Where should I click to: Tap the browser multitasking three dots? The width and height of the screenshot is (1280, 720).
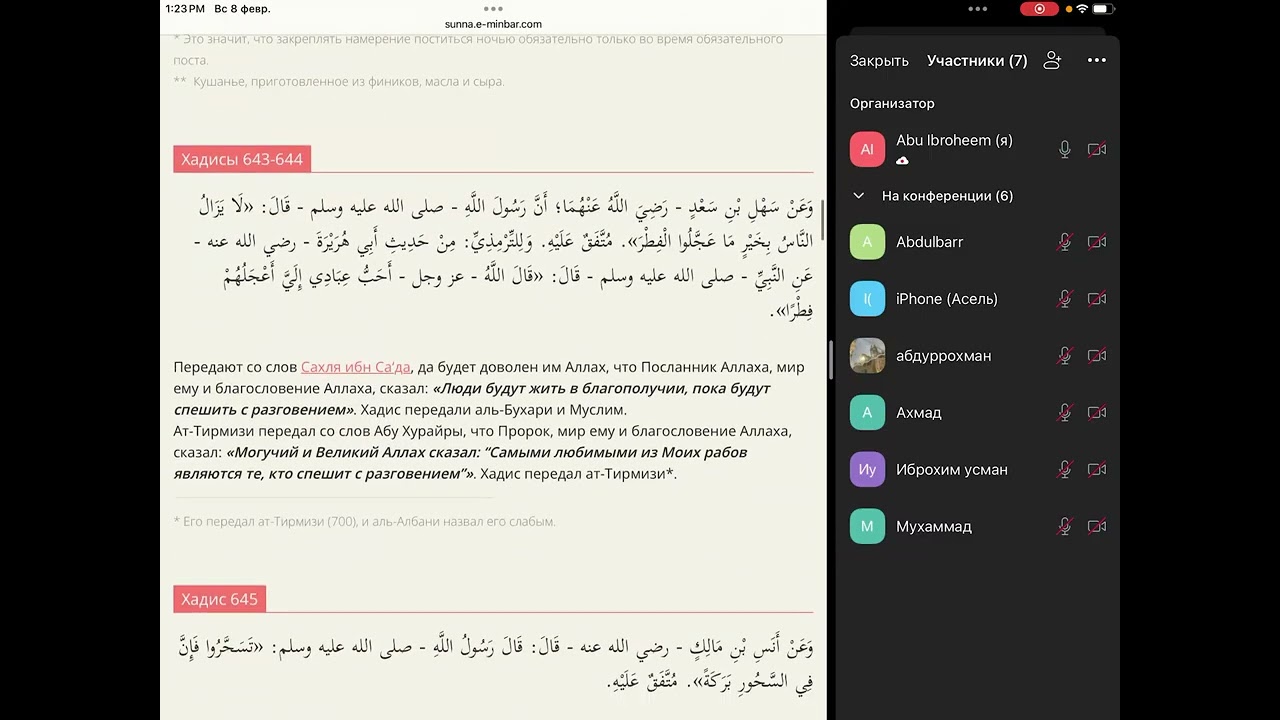pyautogui.click(x=493, y=8)
